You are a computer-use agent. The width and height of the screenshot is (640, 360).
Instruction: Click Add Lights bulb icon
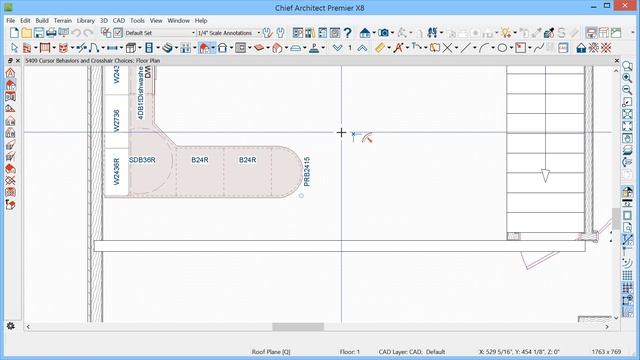tap(506, 33)
